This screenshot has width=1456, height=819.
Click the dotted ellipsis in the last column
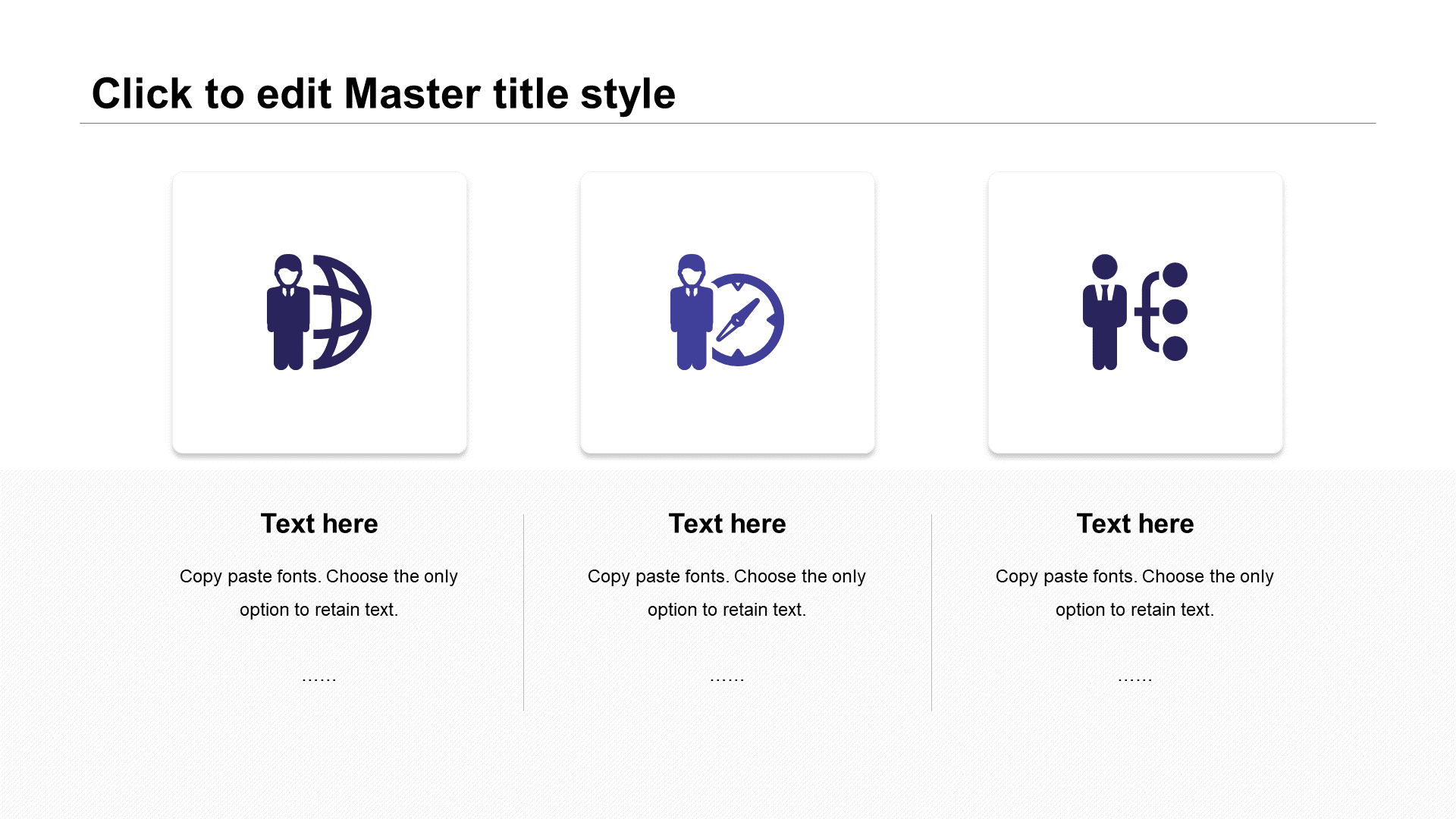point(1135,679)
